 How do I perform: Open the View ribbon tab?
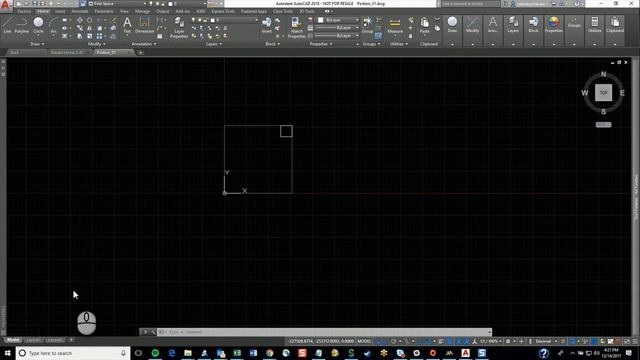point(124,11)
